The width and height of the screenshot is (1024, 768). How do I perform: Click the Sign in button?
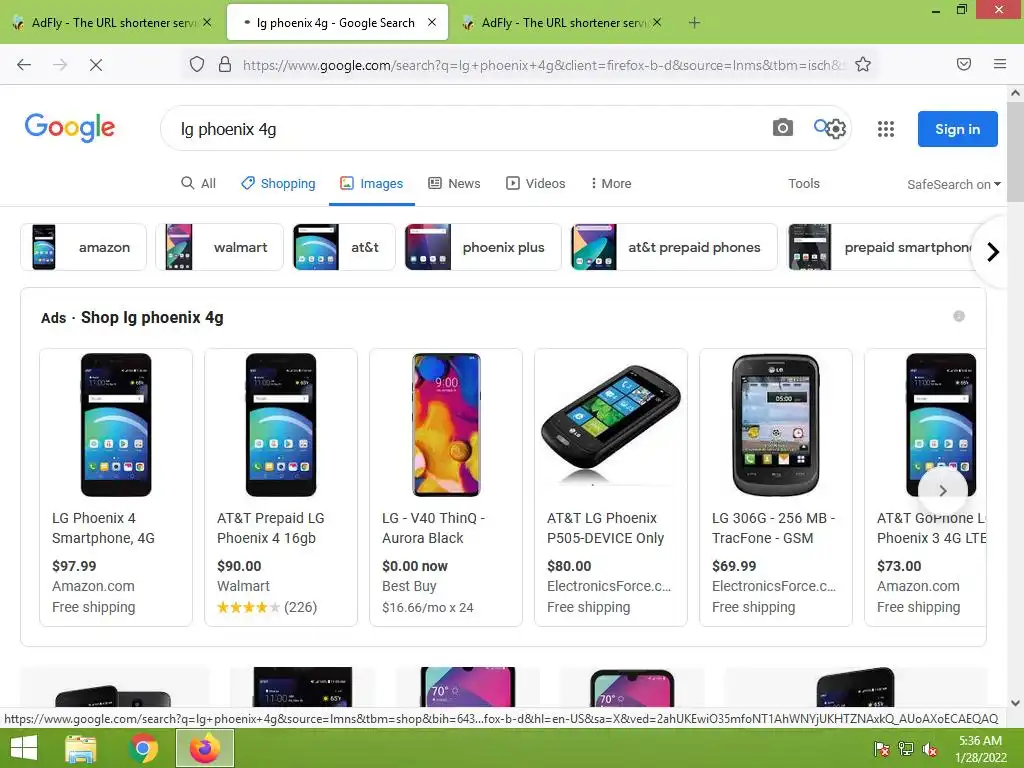pyautogui.click(x=957, y=129)
